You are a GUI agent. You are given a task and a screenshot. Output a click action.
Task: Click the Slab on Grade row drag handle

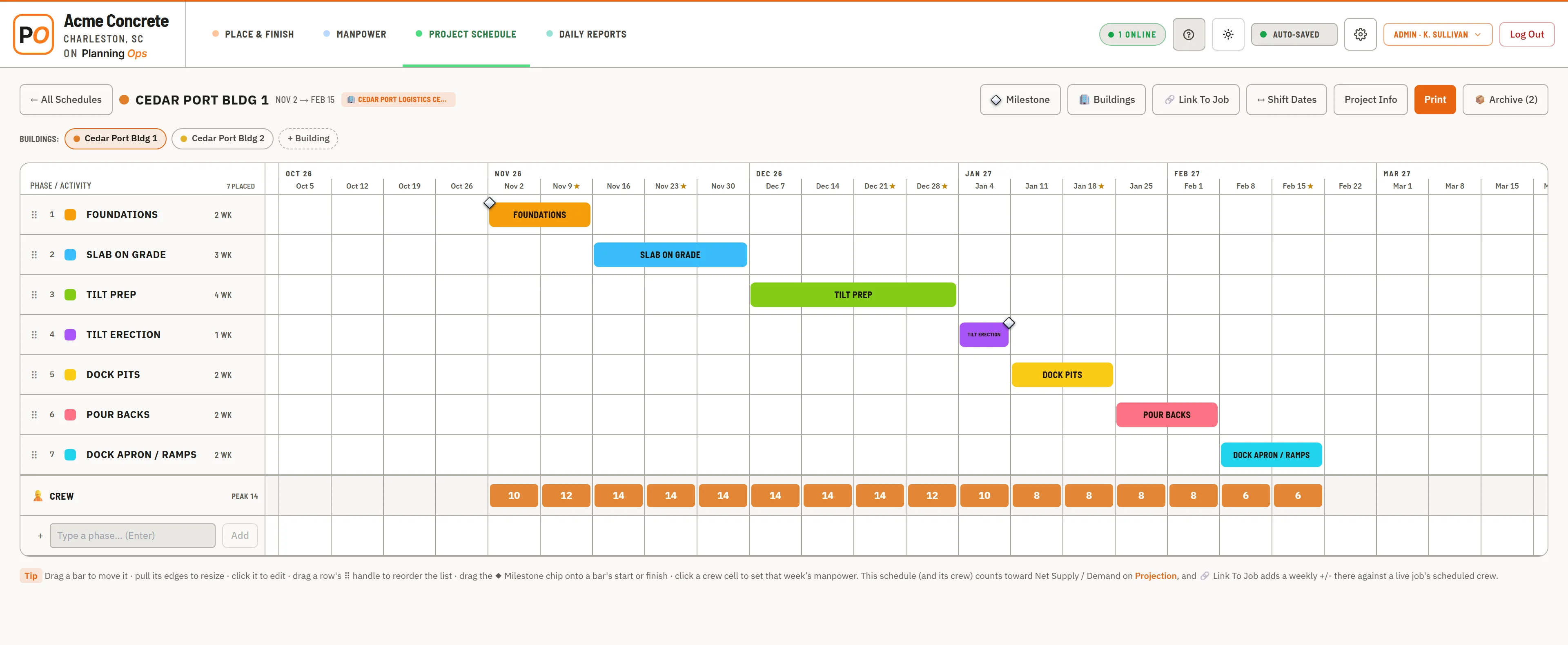[x=34, y=255]
